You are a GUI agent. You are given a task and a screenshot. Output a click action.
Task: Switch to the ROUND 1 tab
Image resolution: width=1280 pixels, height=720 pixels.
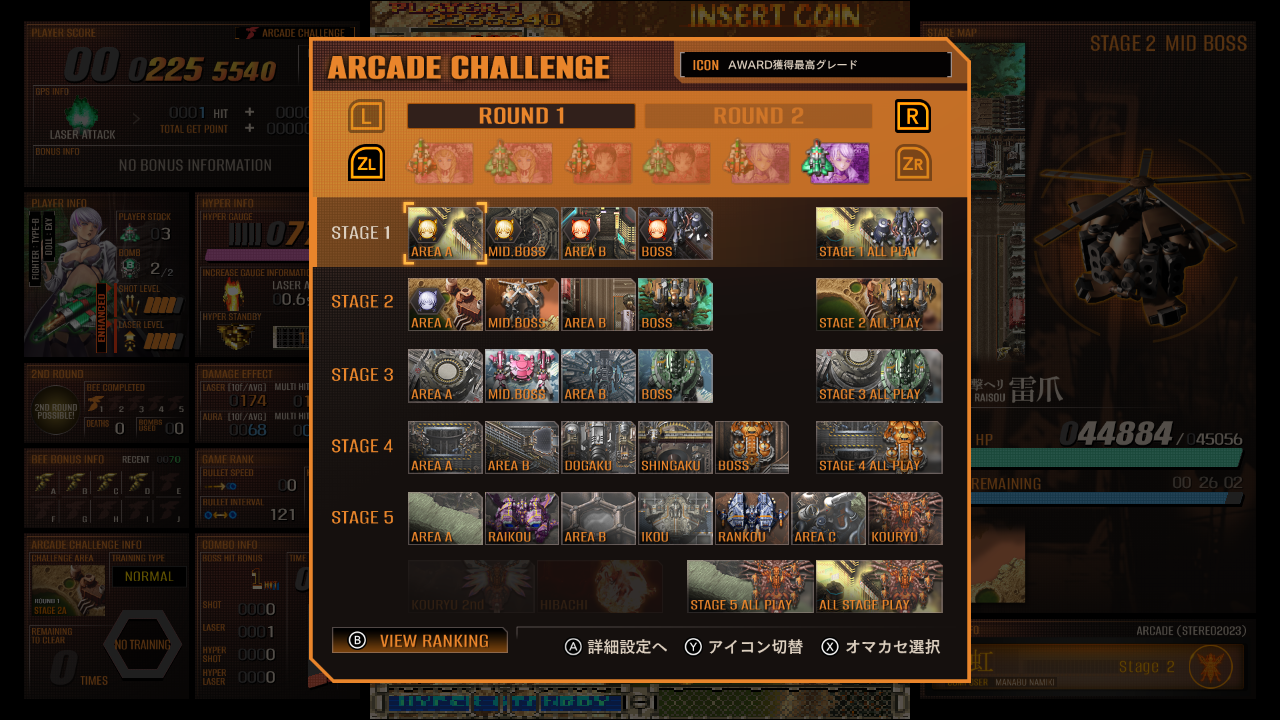point(521,116)
